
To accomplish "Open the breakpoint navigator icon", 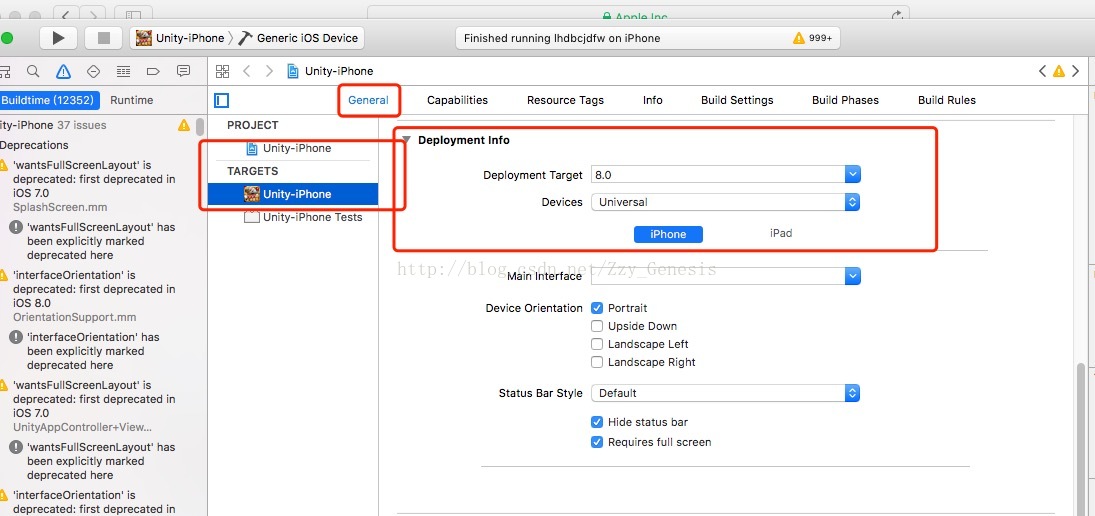I will (154, 71).
